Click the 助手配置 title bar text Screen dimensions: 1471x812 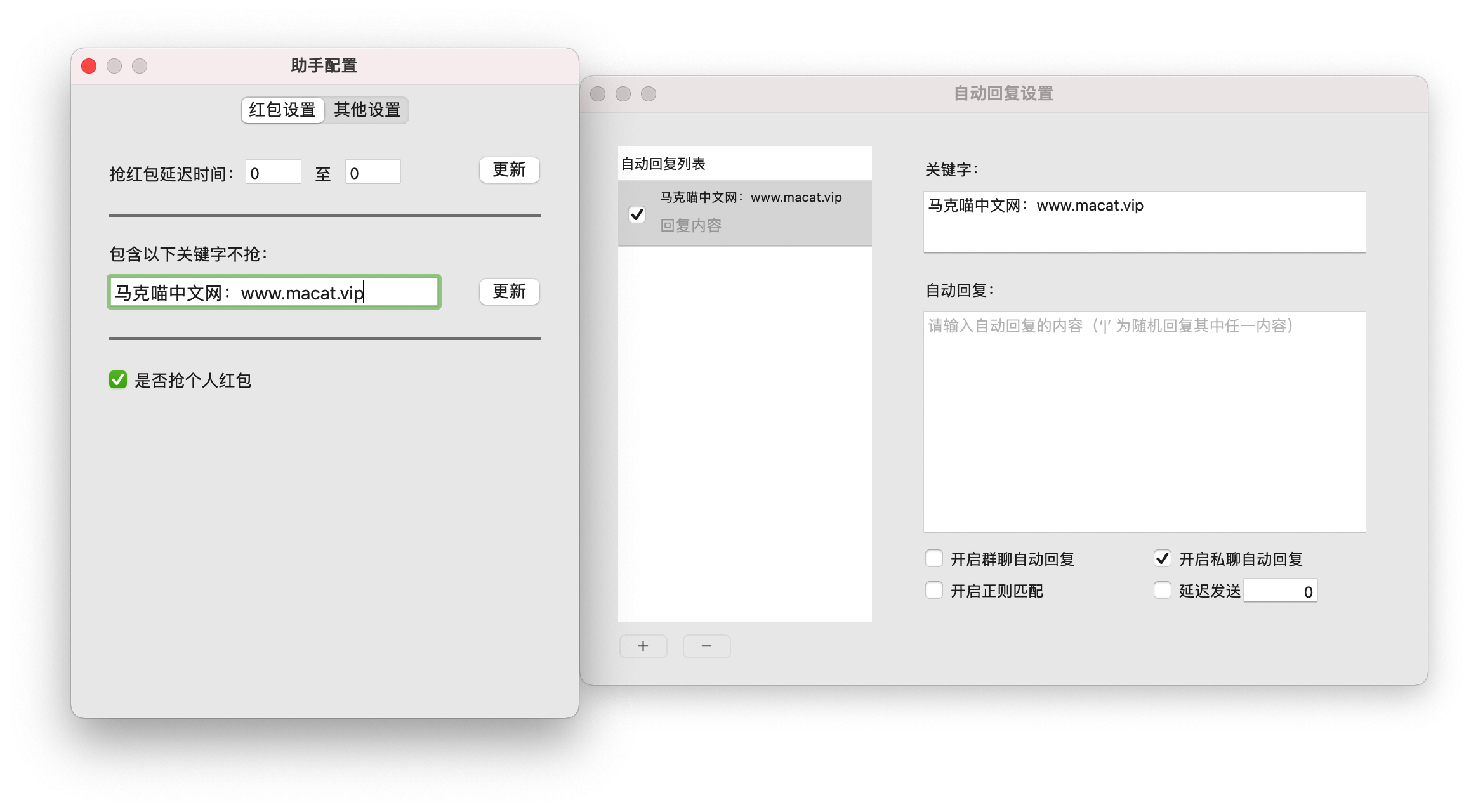324,65
